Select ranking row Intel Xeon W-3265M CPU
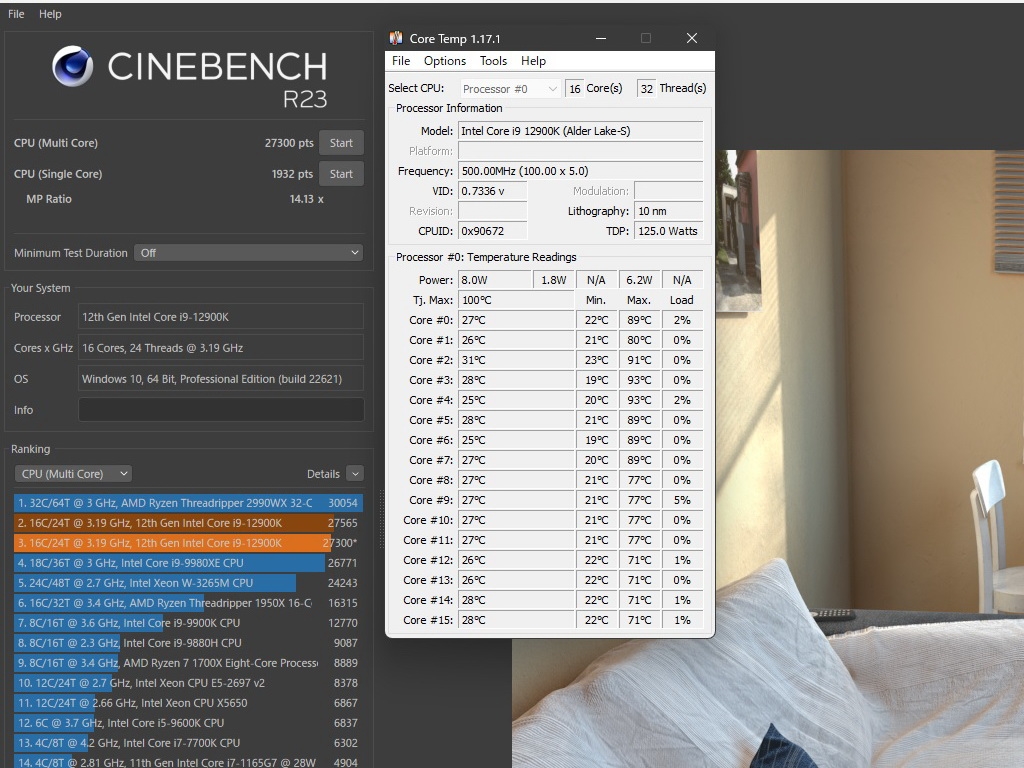The height and width of the screenshot is (768, 1024). point(188,583)
